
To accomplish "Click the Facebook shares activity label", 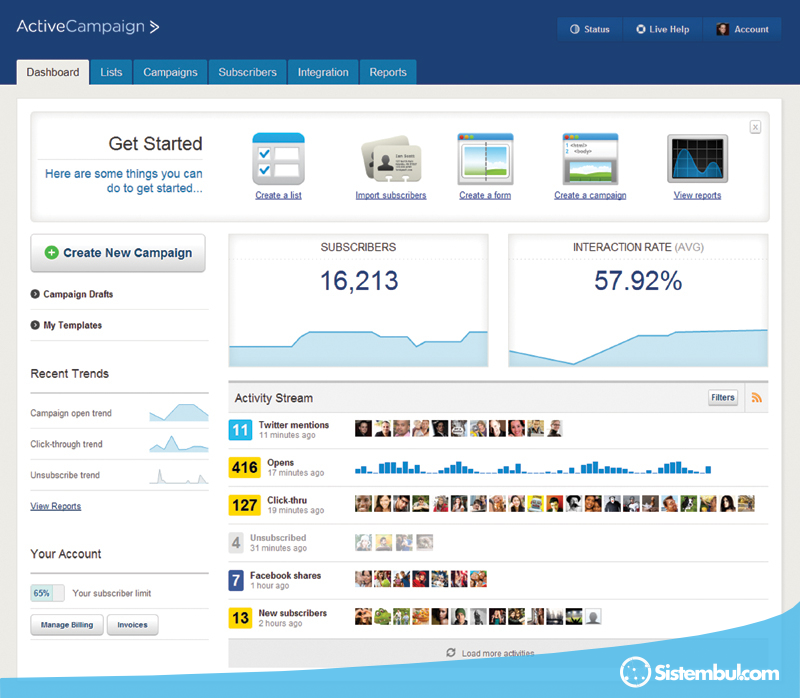I will pyautogui.click(x=286, y=576).
